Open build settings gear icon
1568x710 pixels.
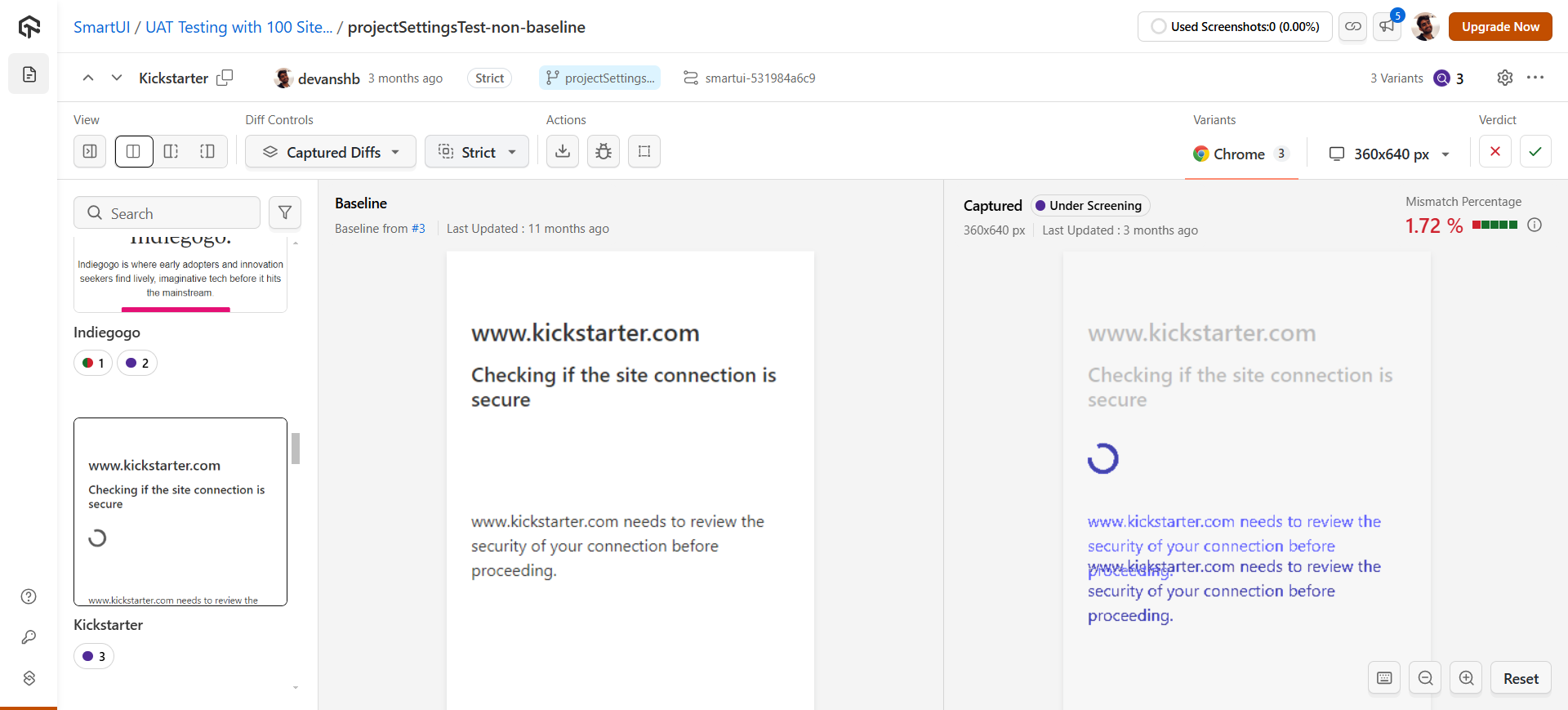(x=1505, y=78)
